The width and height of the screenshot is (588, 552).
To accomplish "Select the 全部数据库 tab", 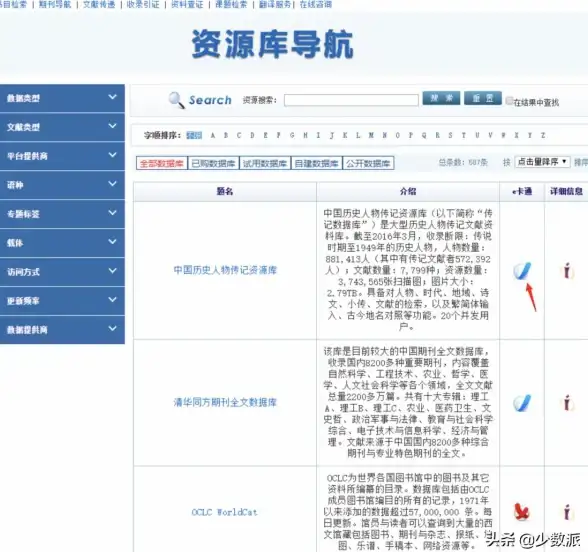I will (162, 163).
